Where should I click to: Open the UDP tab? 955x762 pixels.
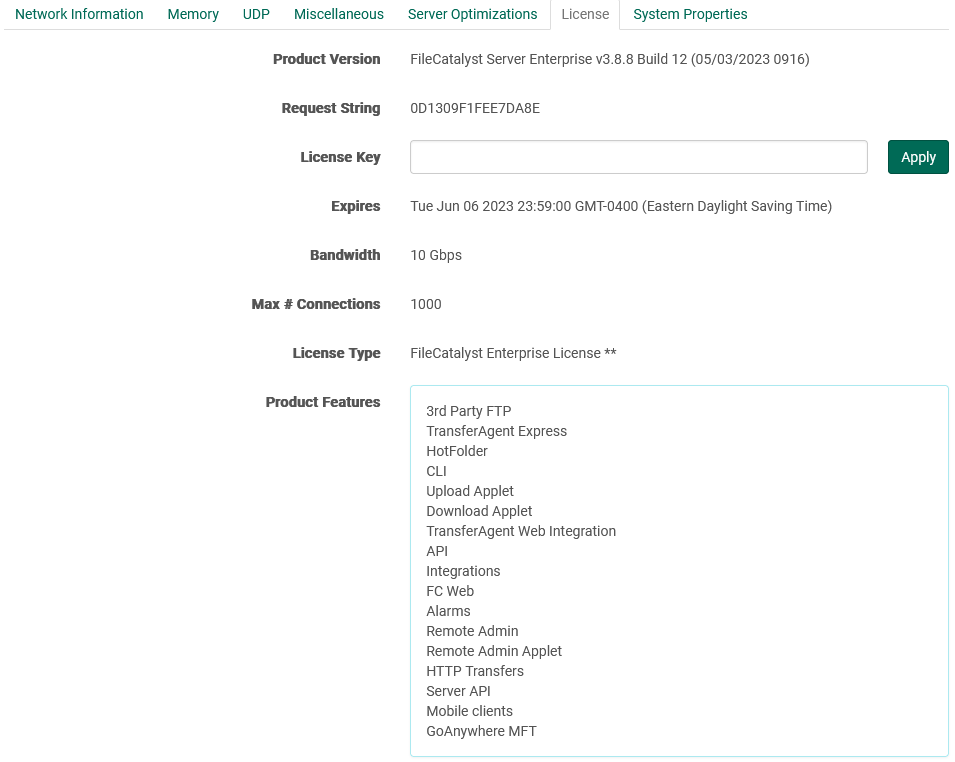coord(256,14)
